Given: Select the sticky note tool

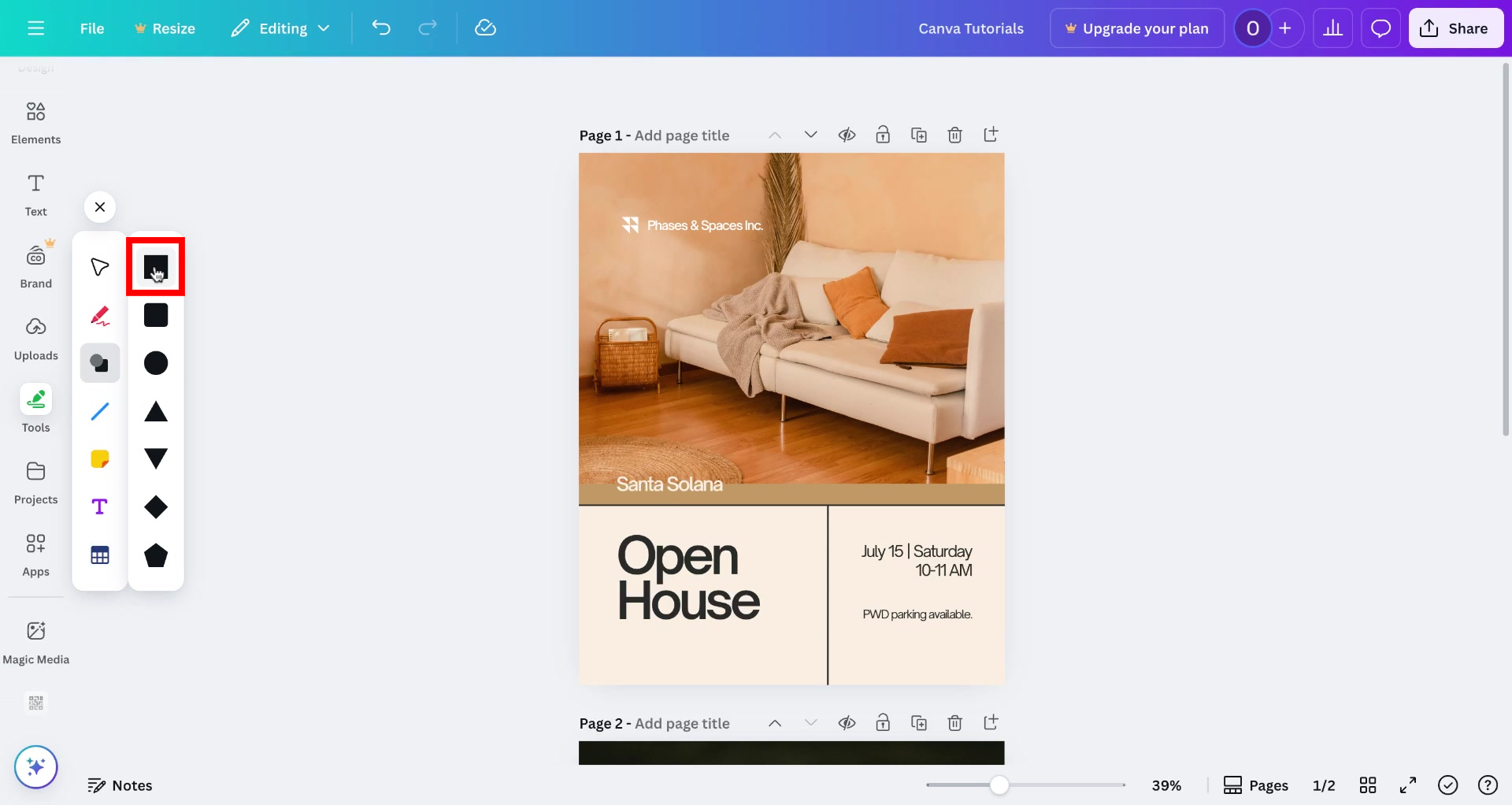Looking at the screenshot, I should 99,458.
